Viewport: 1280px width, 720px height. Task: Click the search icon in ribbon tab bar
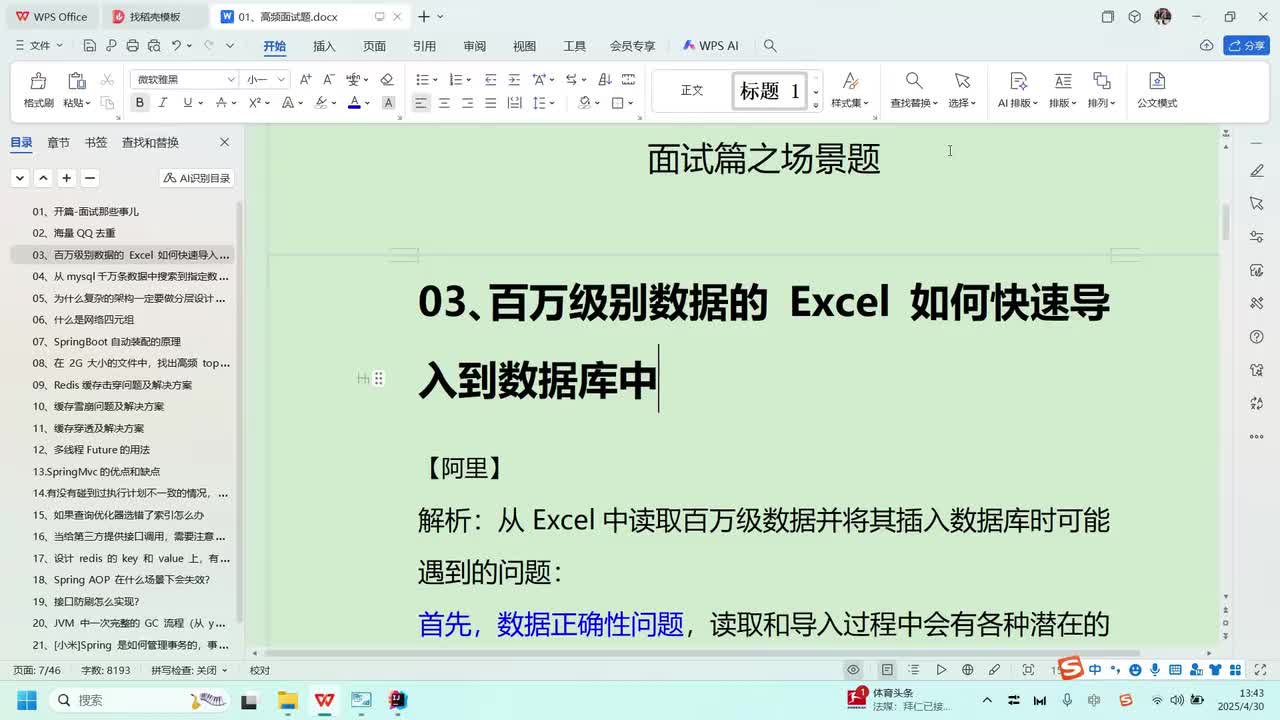[x=770, y=46]
